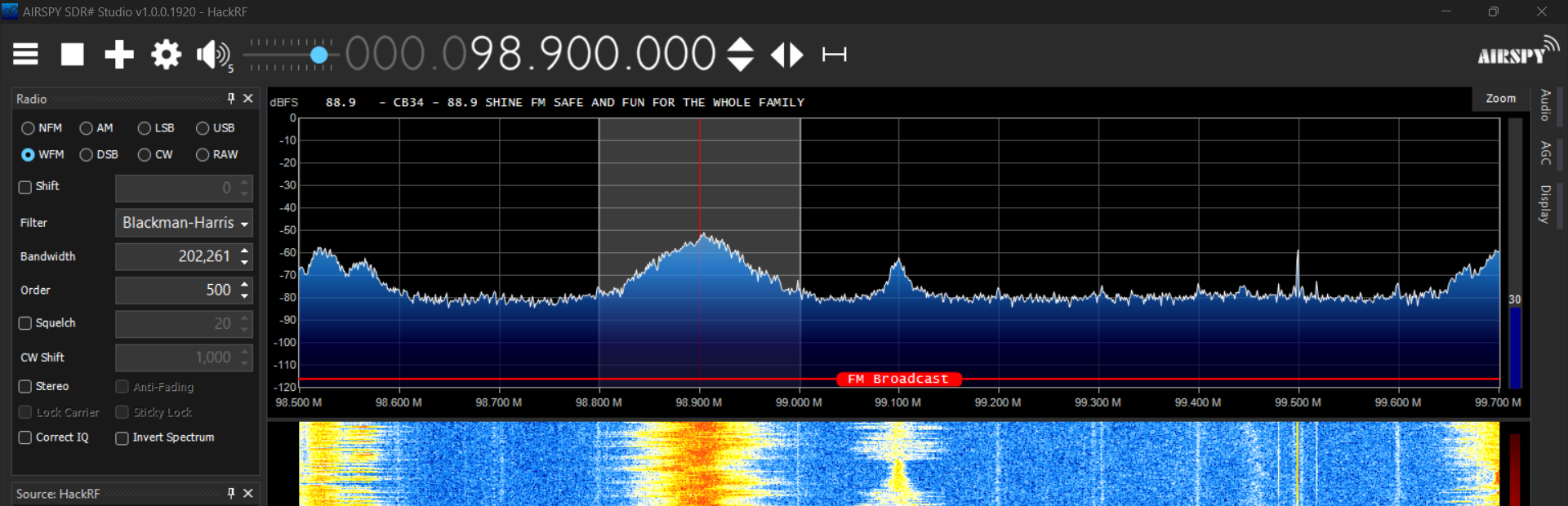Click the AIRSPY logo
Screen dimensions: 1568x506
click(1517, 51)
